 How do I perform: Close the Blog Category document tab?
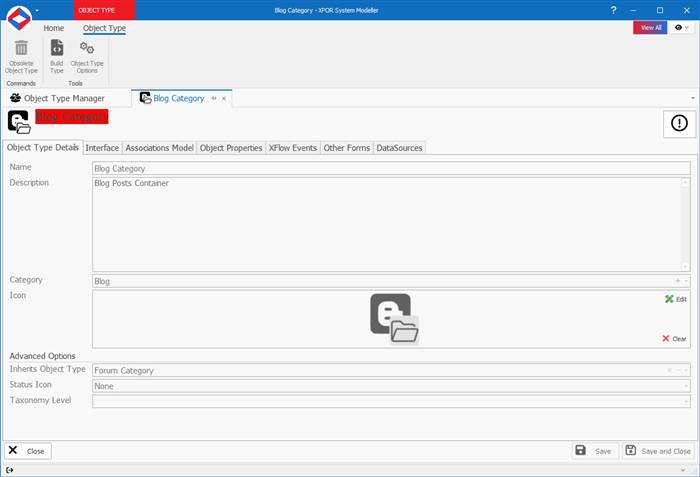(x=224, y=98)
